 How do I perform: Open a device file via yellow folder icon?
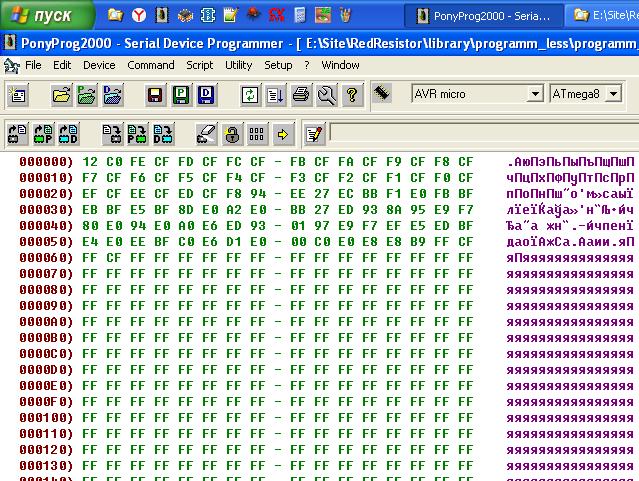pyautogui.click(x=62, y=95)
